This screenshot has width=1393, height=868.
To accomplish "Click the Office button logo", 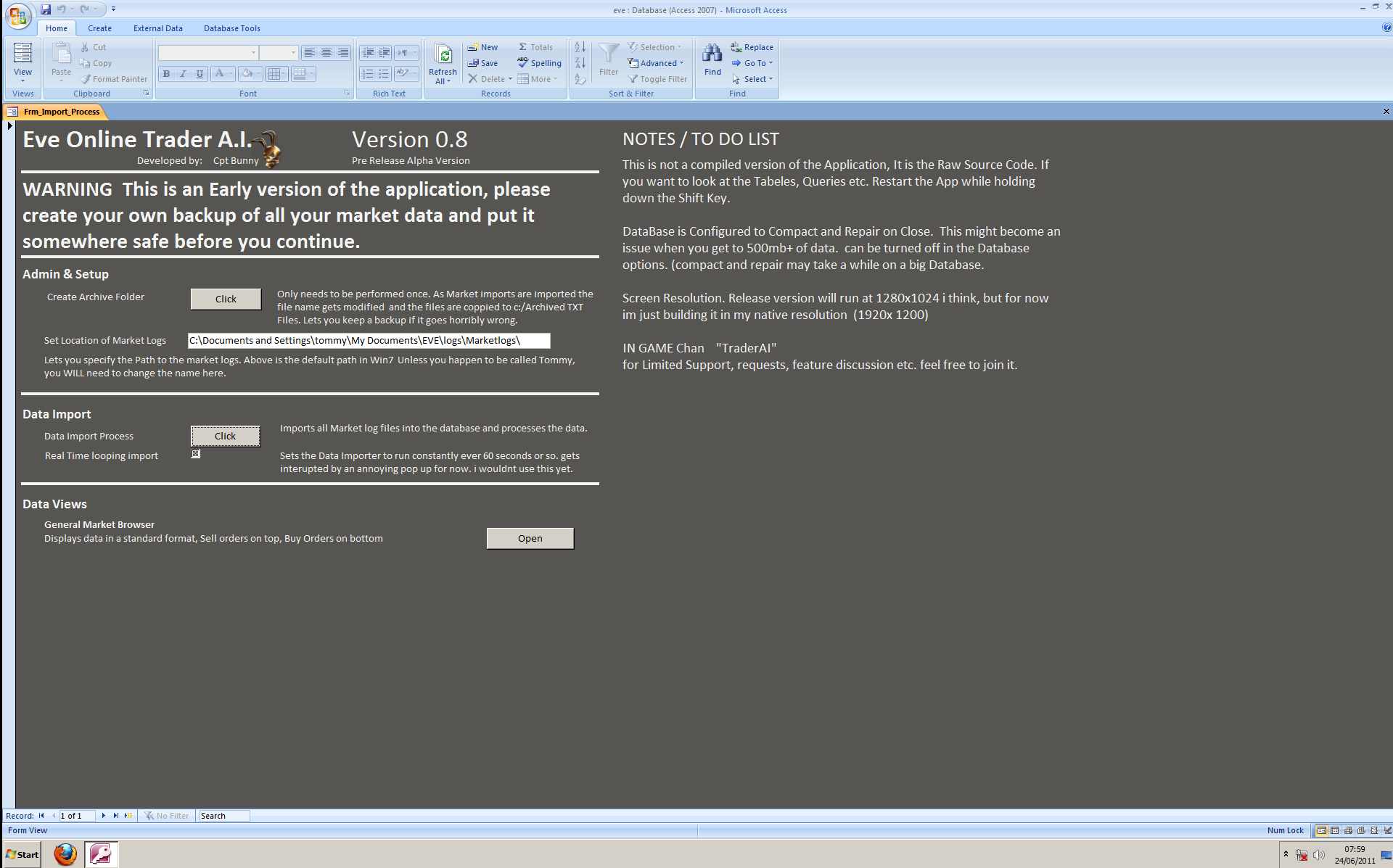I will coord(17,16).
